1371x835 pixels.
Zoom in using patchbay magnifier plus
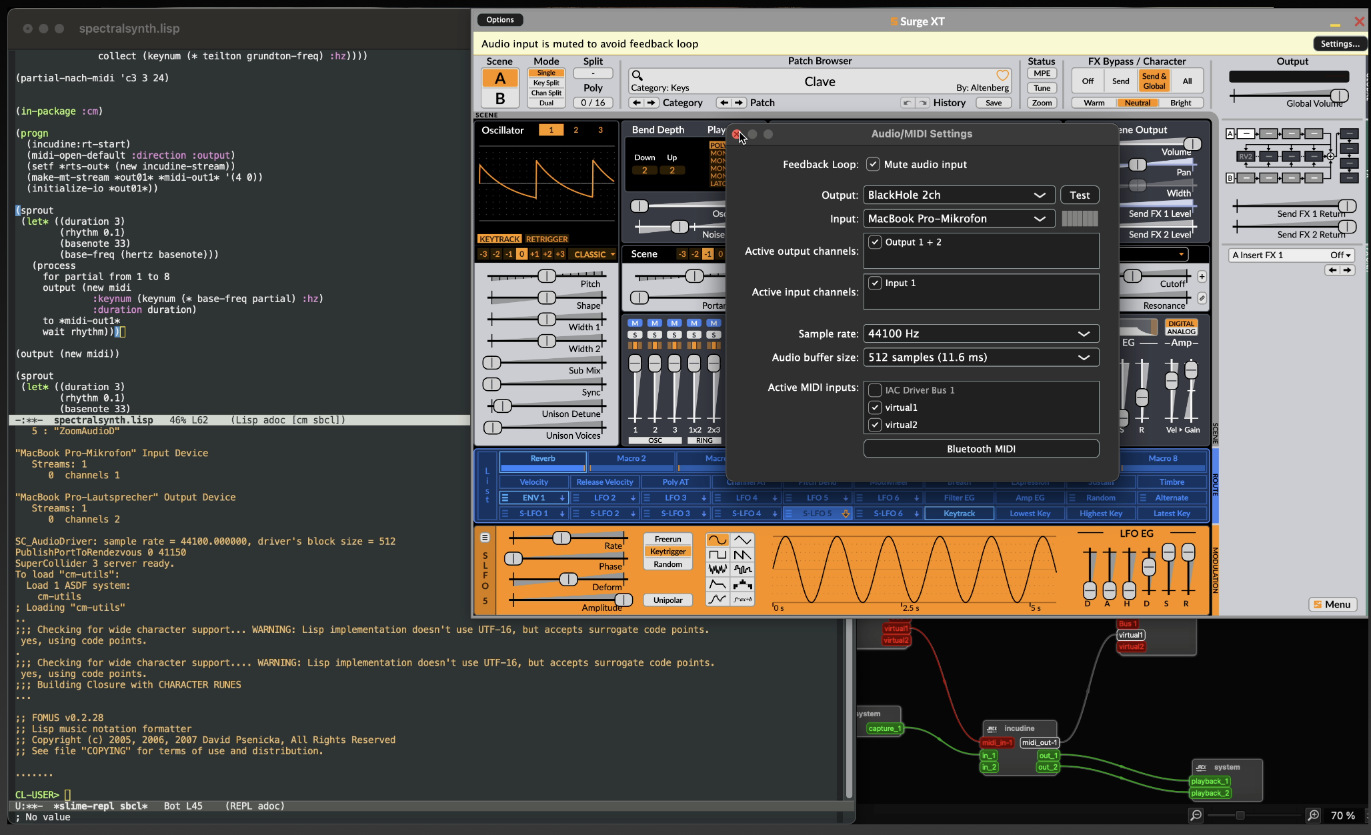pyautogui.click(x=1313, y=816)
